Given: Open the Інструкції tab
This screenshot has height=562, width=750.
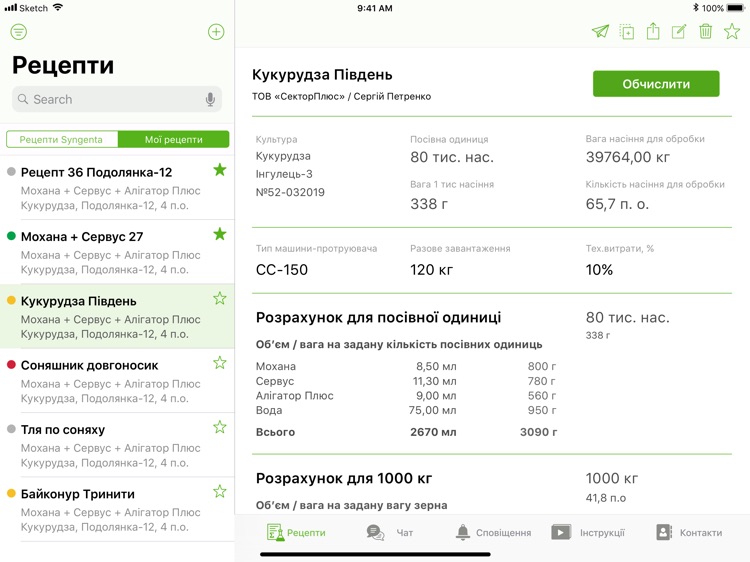Looking at the screenshot, I should pos(588,533).
